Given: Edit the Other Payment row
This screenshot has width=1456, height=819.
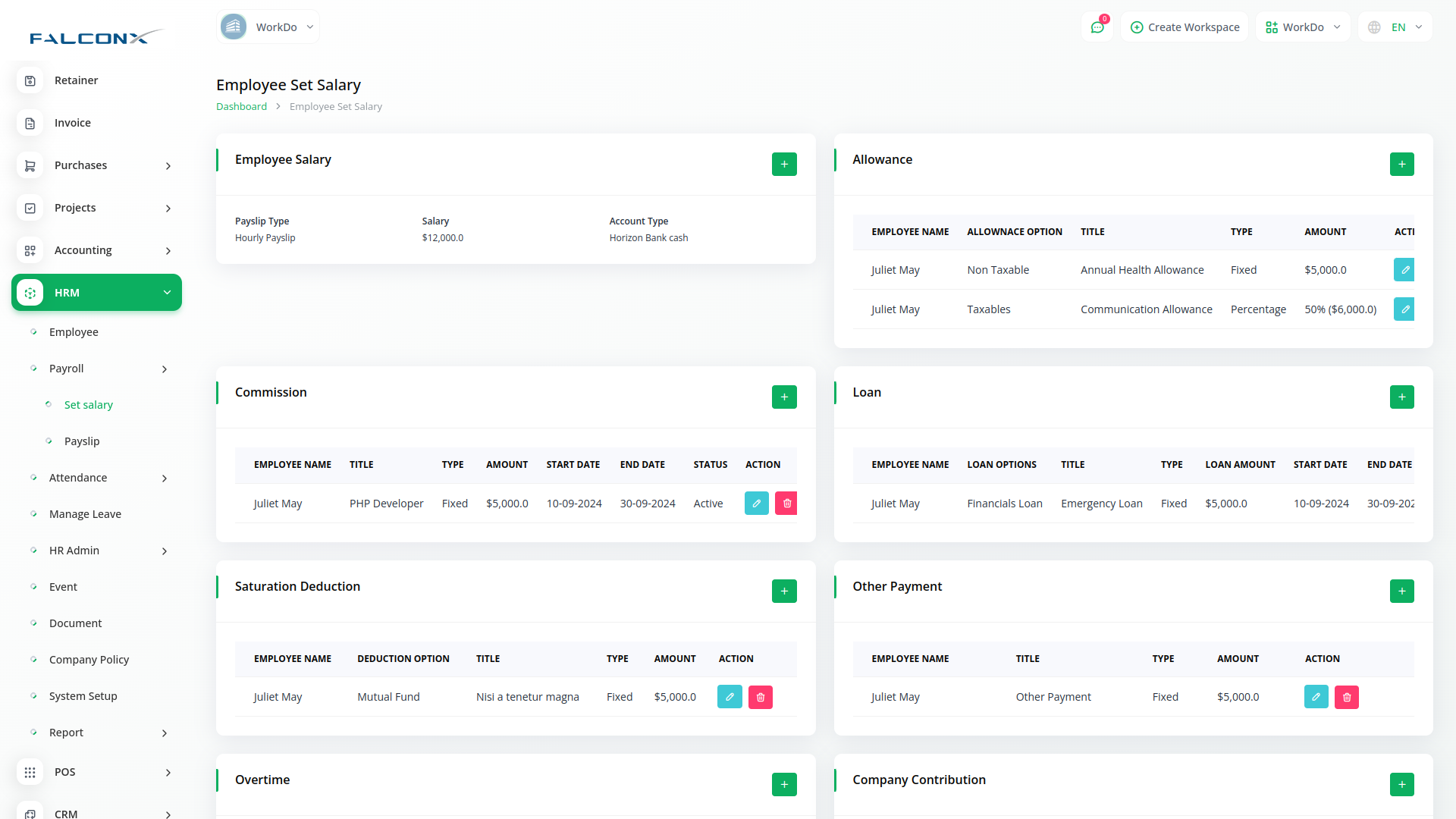Looking at the screenshot, I should tap(1316, 697).
